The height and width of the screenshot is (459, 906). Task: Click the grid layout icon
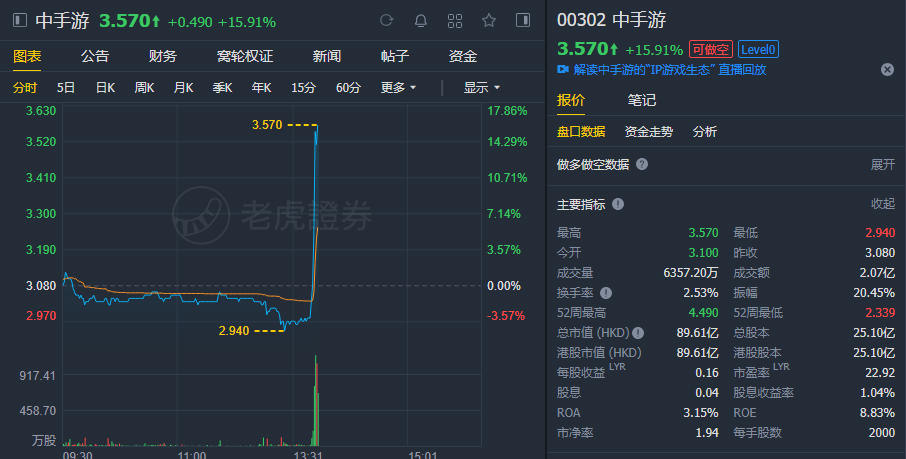(455, 21)
